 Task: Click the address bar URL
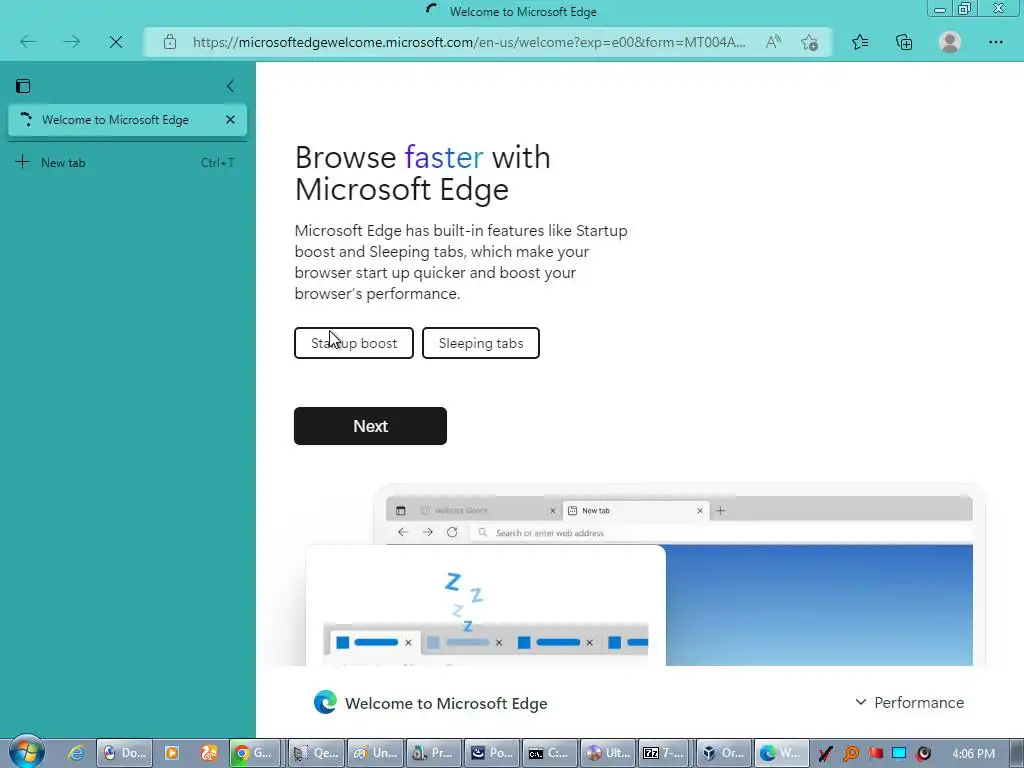point(469,42)
